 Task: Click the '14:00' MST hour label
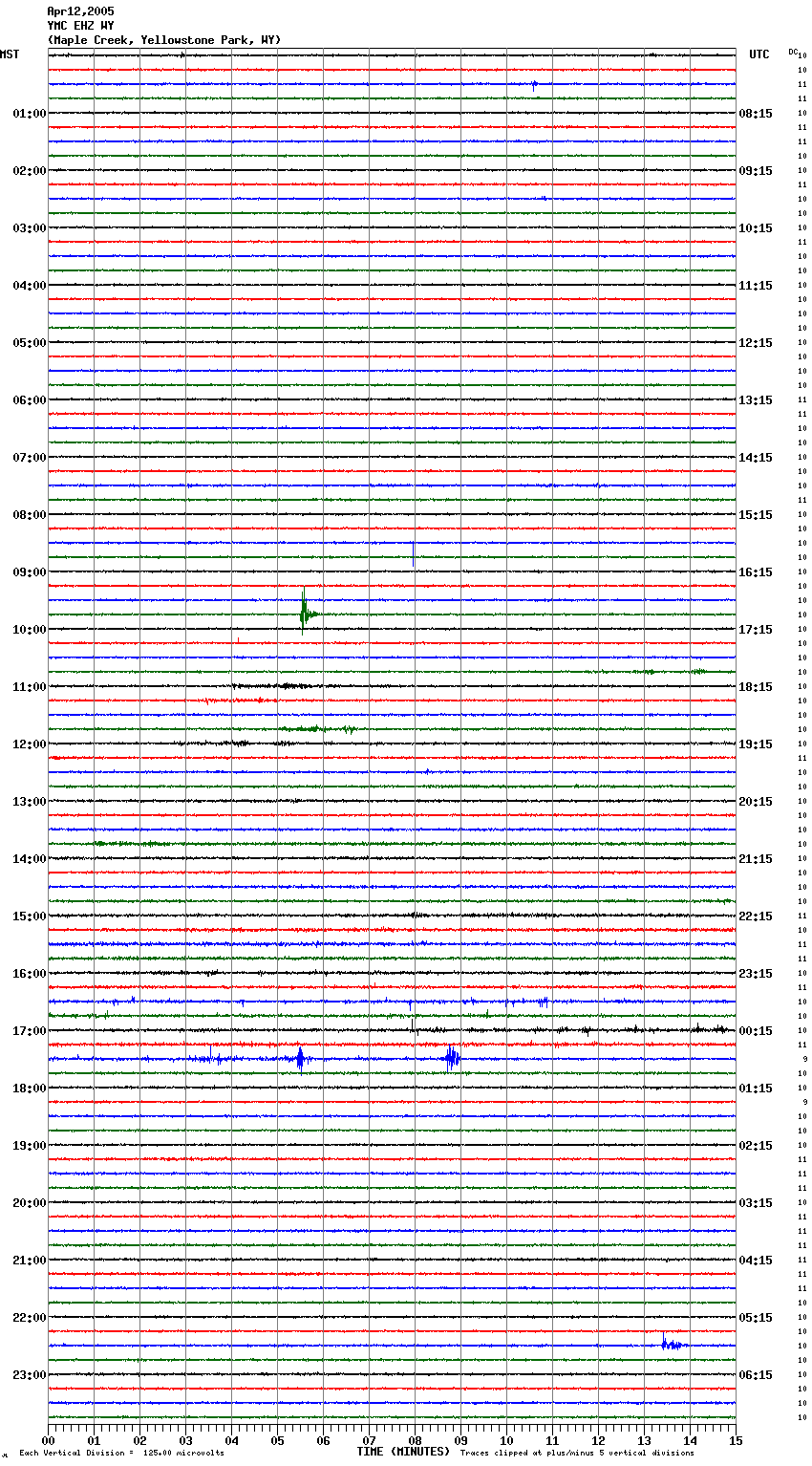pyautogui.click(x=29, y=859)
